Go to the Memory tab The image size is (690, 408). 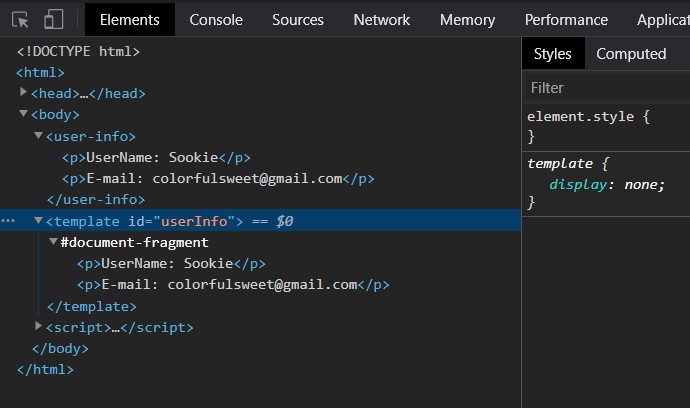(x=467, y=19)
